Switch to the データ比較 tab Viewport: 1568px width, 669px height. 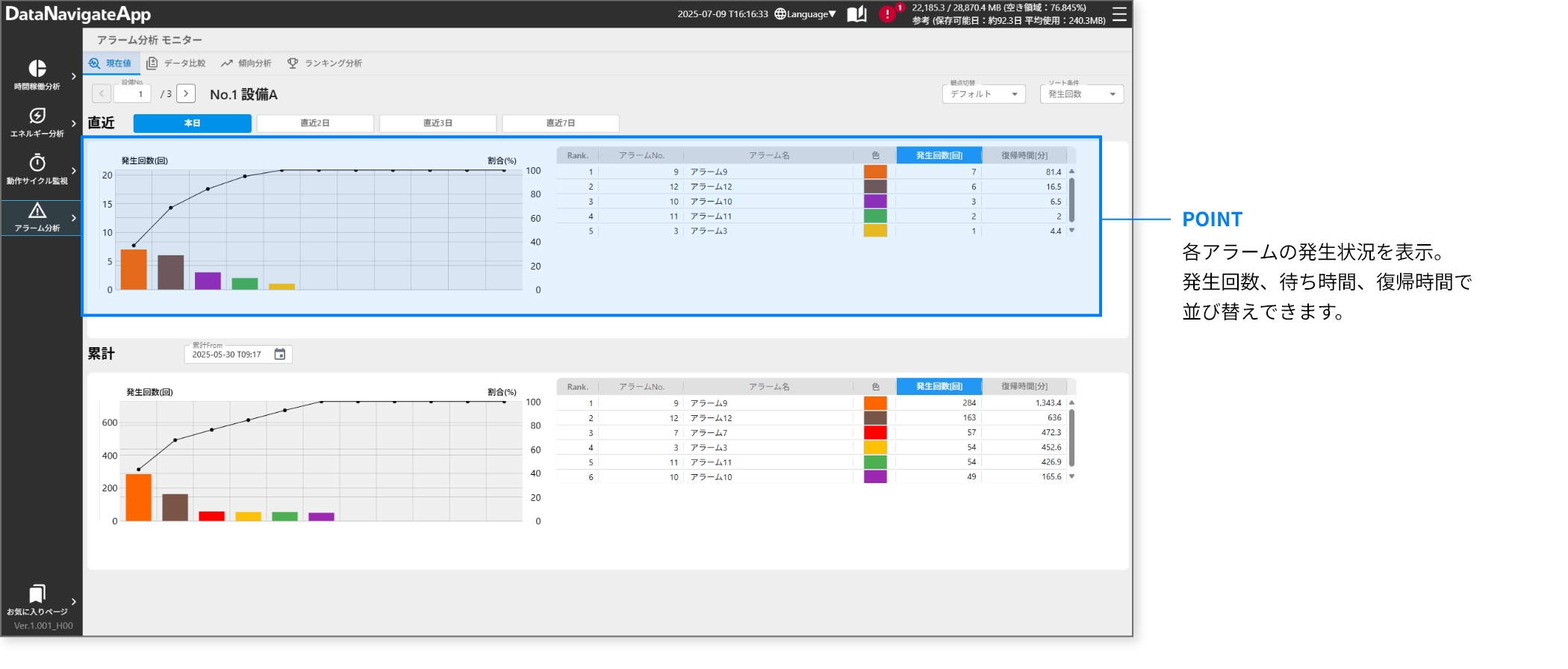pos(176,63)
